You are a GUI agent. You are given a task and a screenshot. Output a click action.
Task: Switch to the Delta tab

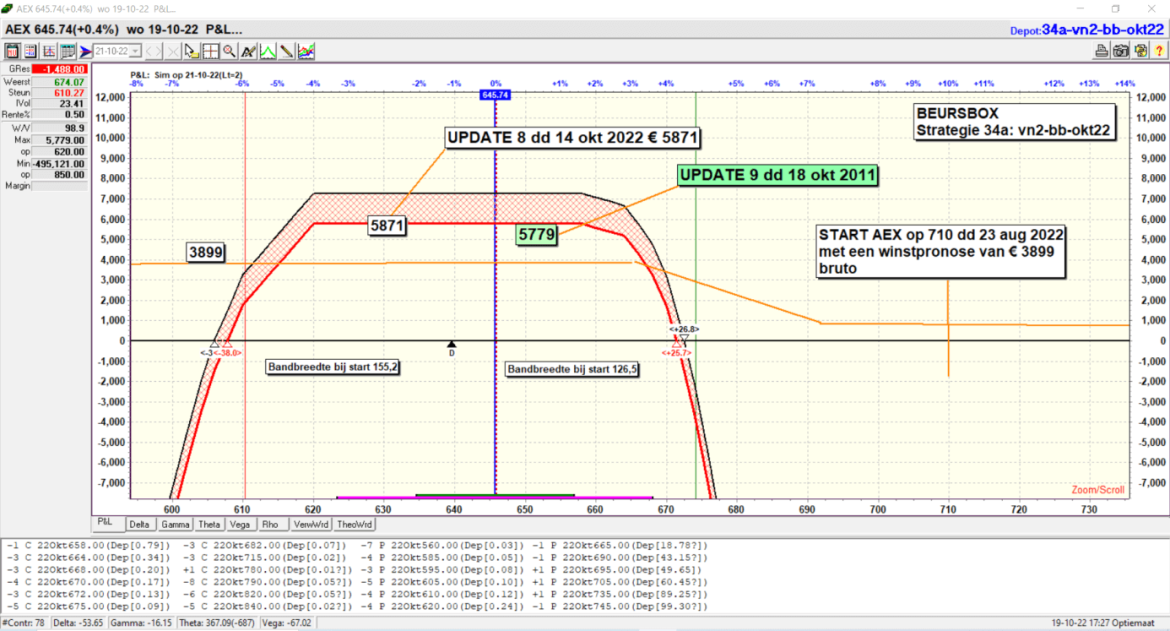point(140,524)
